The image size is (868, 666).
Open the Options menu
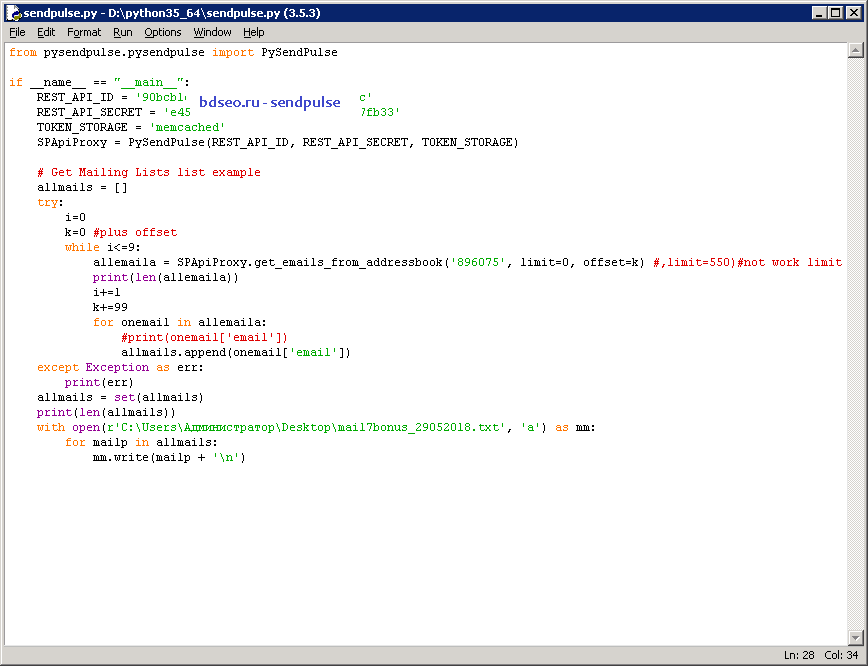[163, 32]
